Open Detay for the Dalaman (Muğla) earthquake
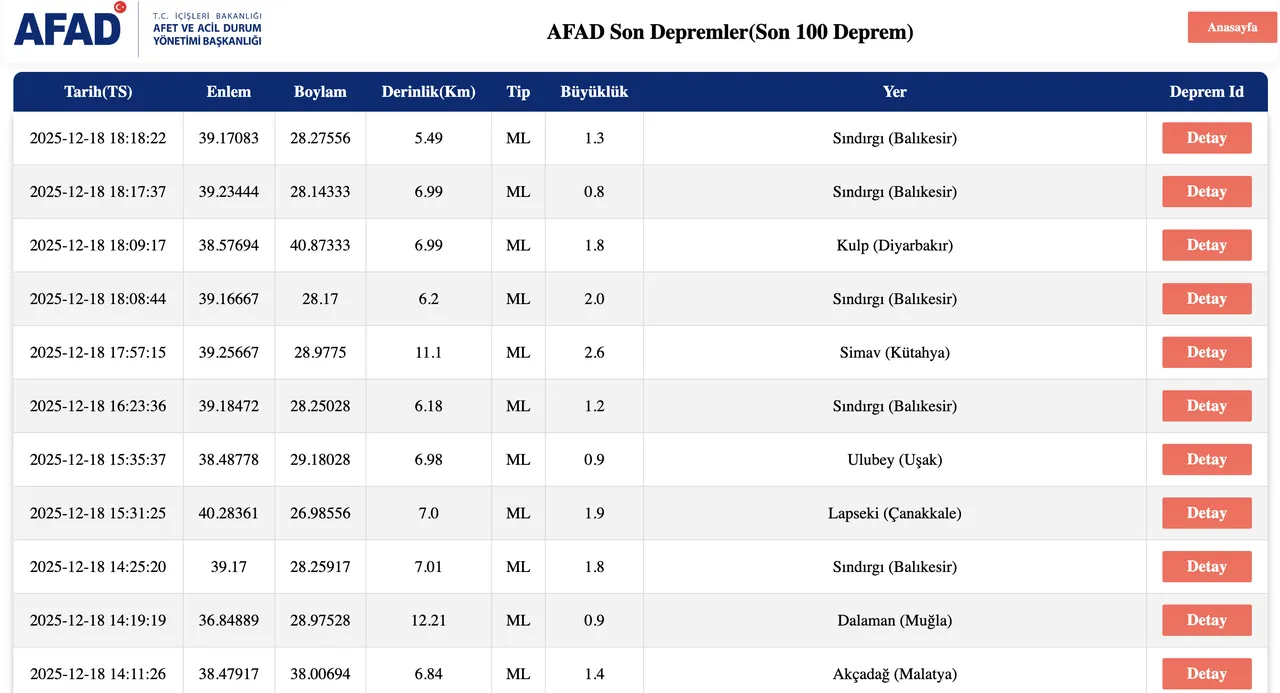This screenshot has width=1280, height=693. (1206, 620)
